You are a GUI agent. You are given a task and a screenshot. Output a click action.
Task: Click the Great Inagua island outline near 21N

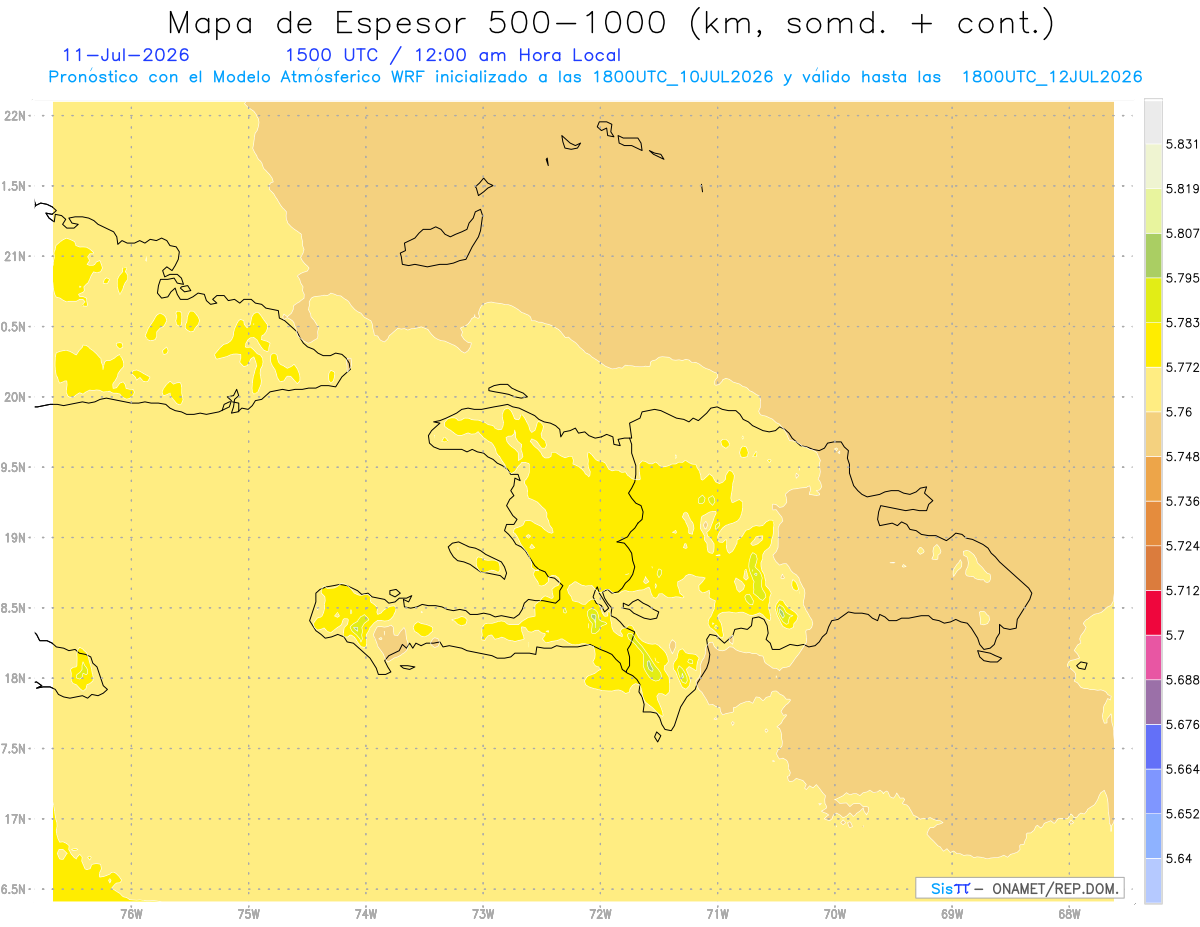coord(443,240)
